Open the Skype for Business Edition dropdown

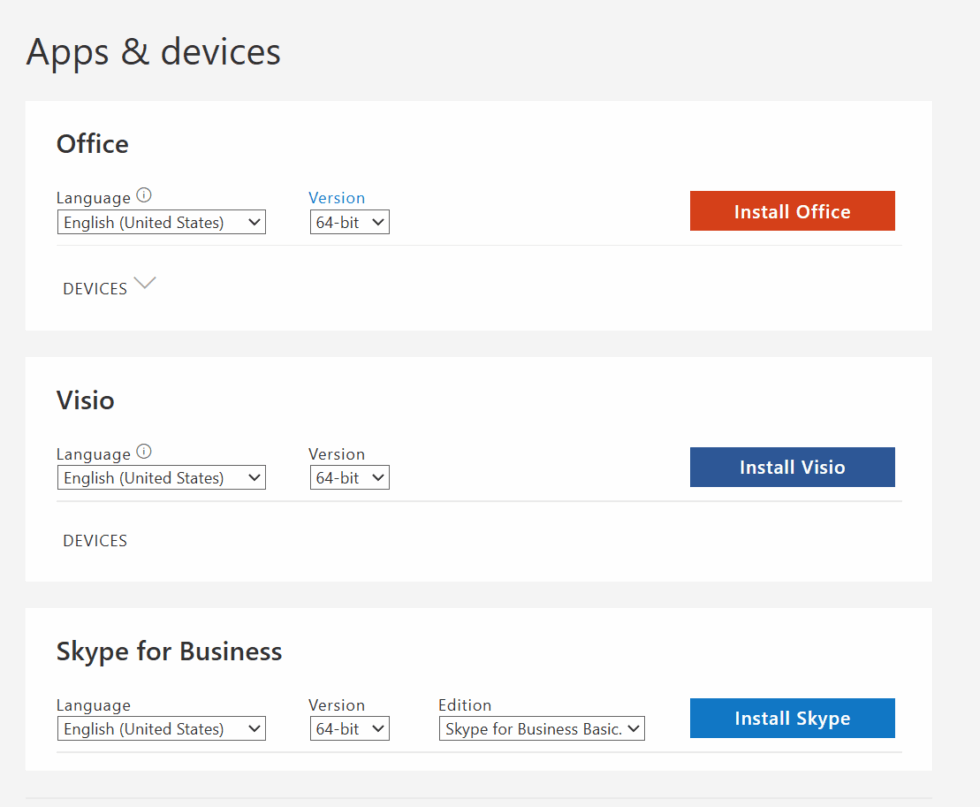click(541, 728)
